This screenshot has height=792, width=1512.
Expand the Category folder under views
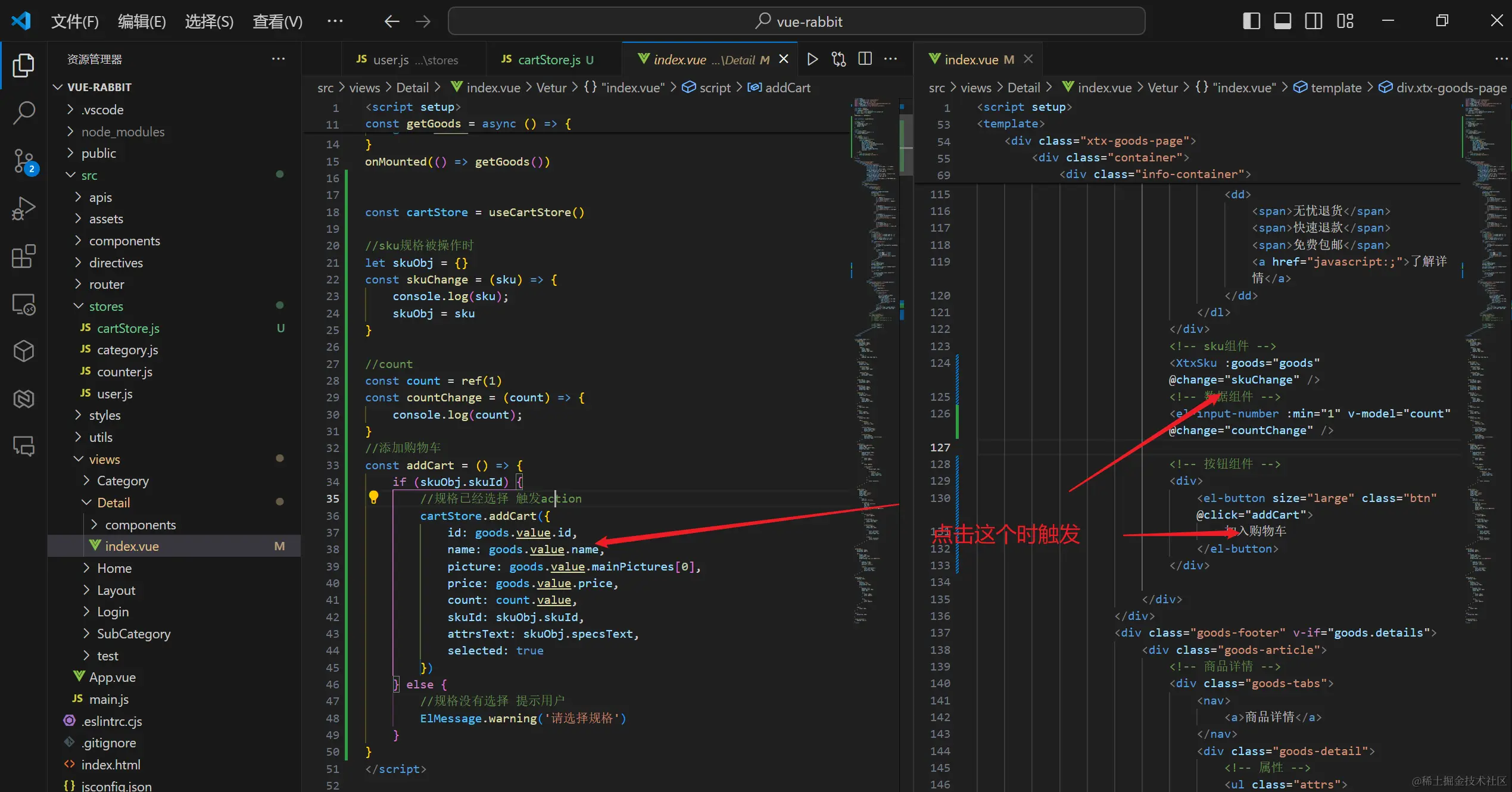pyautogui.click(x=122, y=481)
